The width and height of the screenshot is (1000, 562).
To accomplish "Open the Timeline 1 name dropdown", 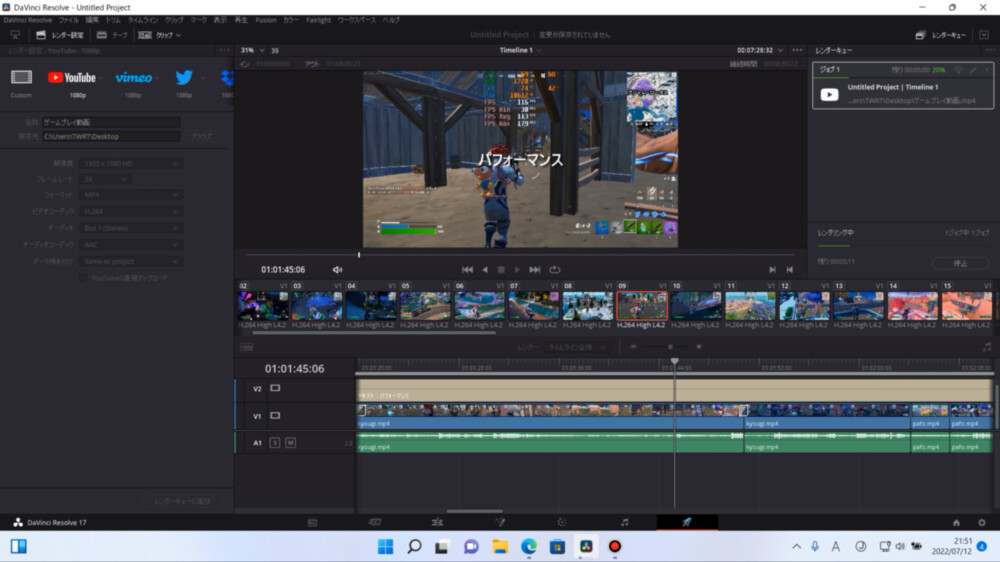I will (x=520, y=50).
